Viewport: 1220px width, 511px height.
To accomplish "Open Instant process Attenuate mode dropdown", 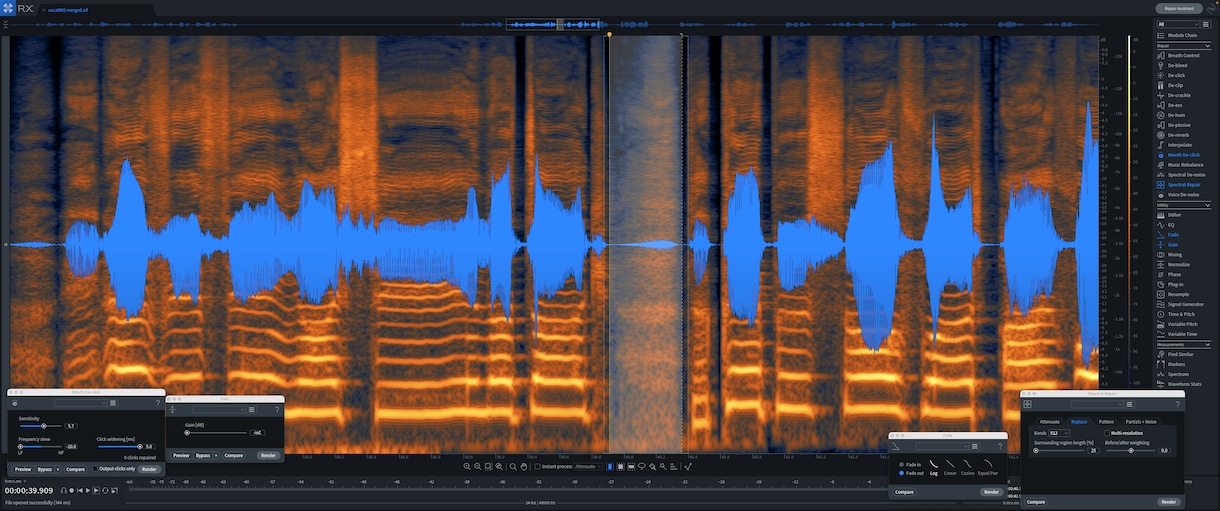I will 587,467.
